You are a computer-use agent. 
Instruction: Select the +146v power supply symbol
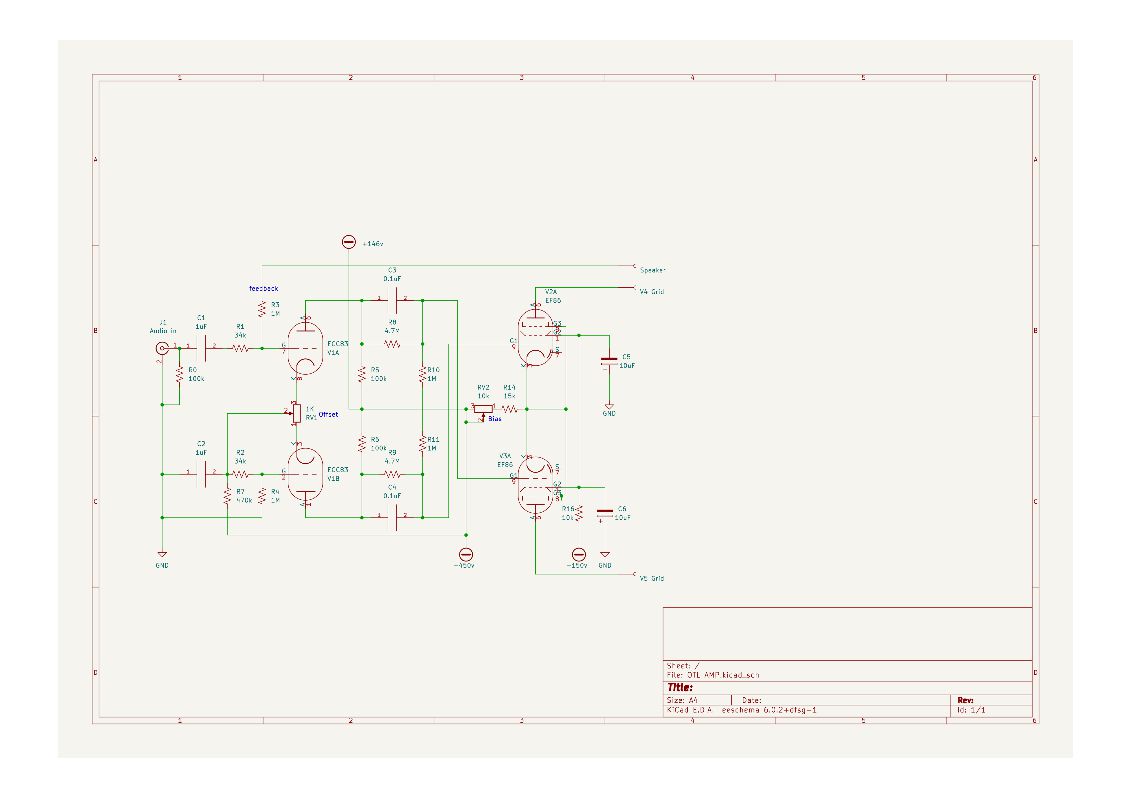[x=349, y=243]
